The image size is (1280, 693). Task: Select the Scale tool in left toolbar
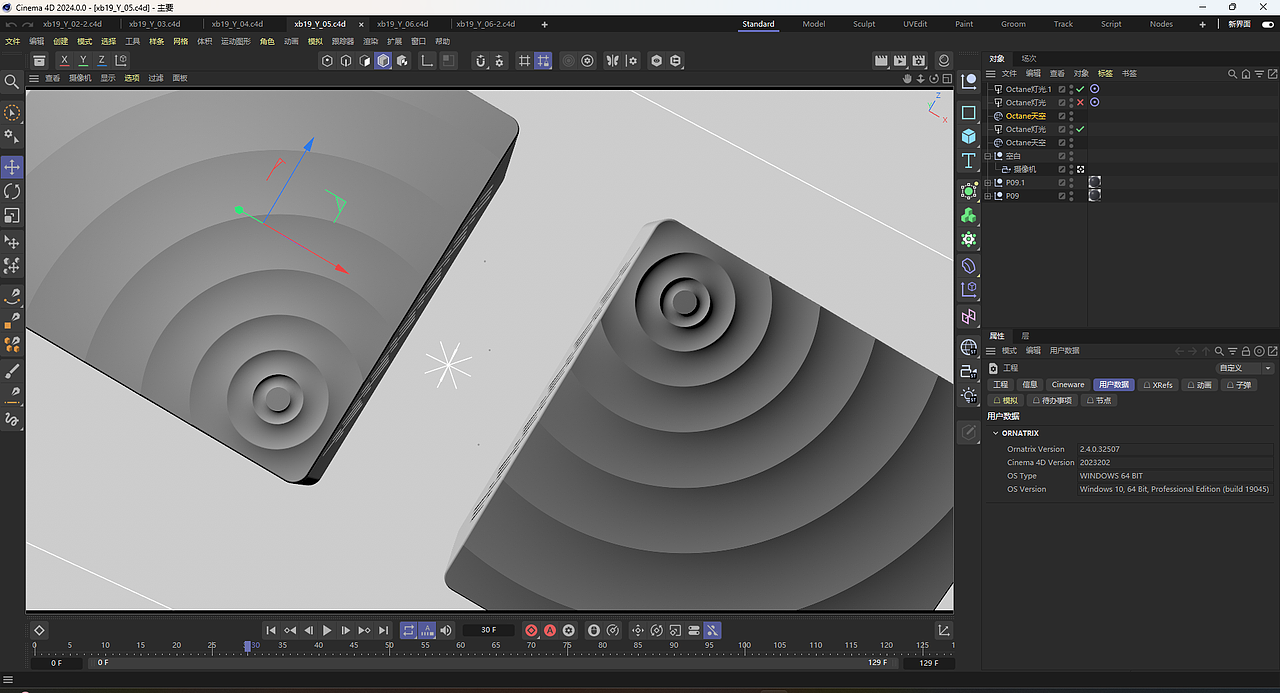click(x=12, y=215)
